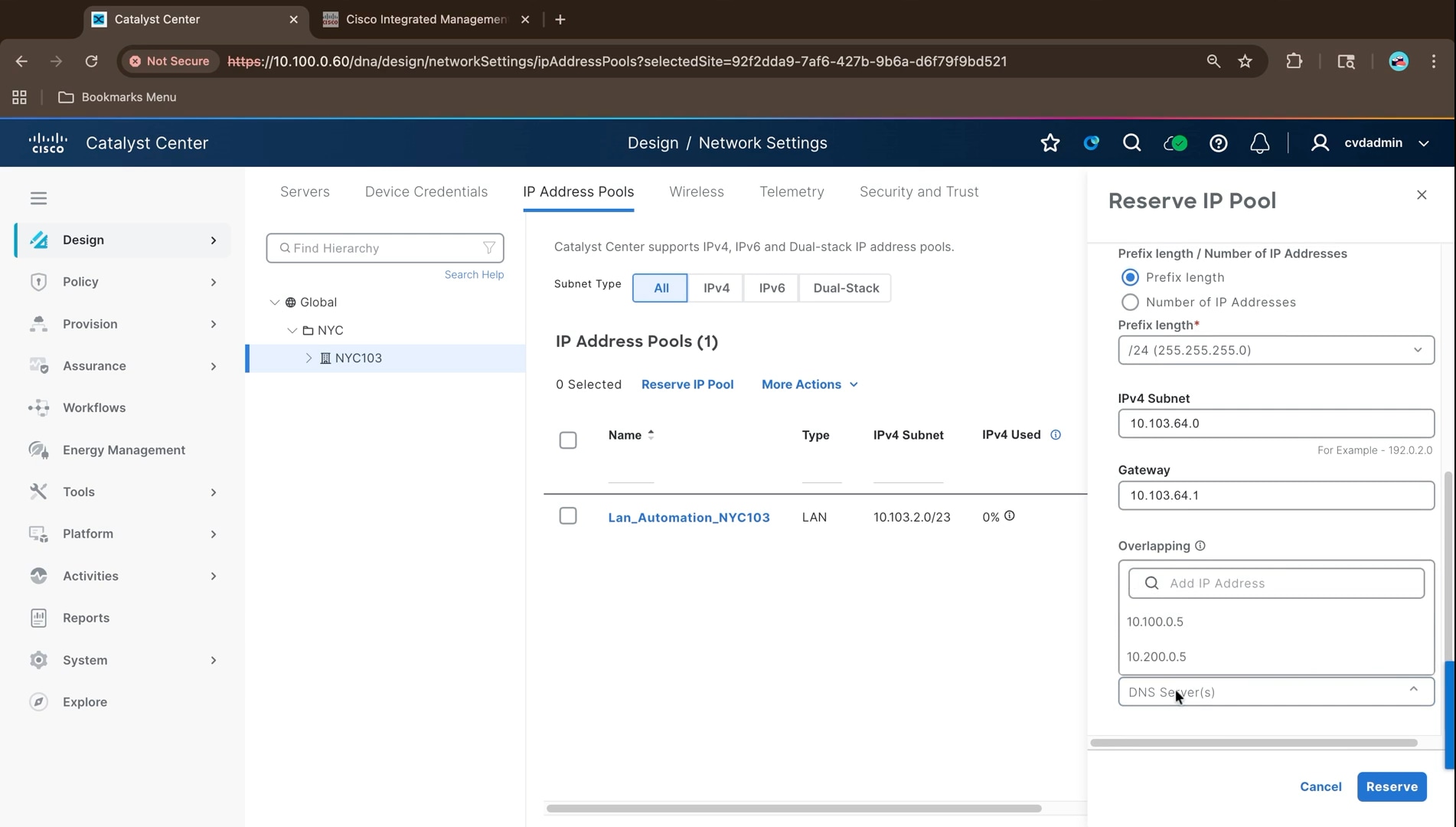
Task: Collapse the NYC hierarchy node
Action: pyautogui.click(x=292, y=331)
